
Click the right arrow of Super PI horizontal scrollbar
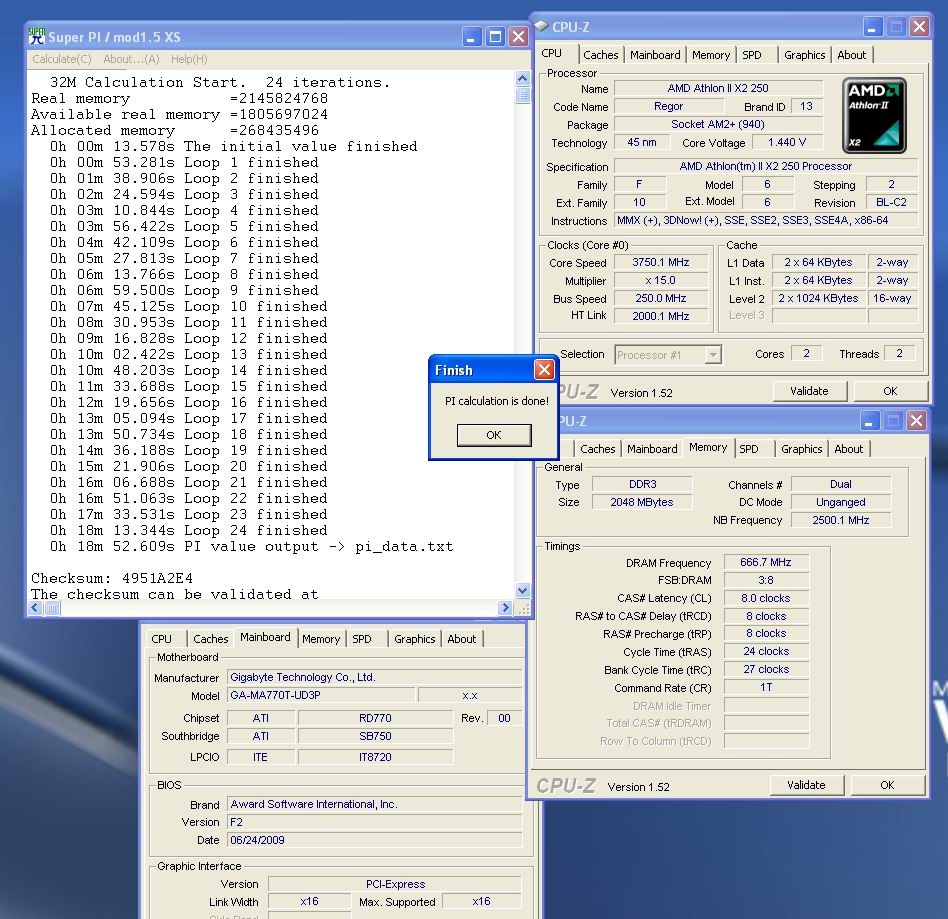(x=505, y=608)
